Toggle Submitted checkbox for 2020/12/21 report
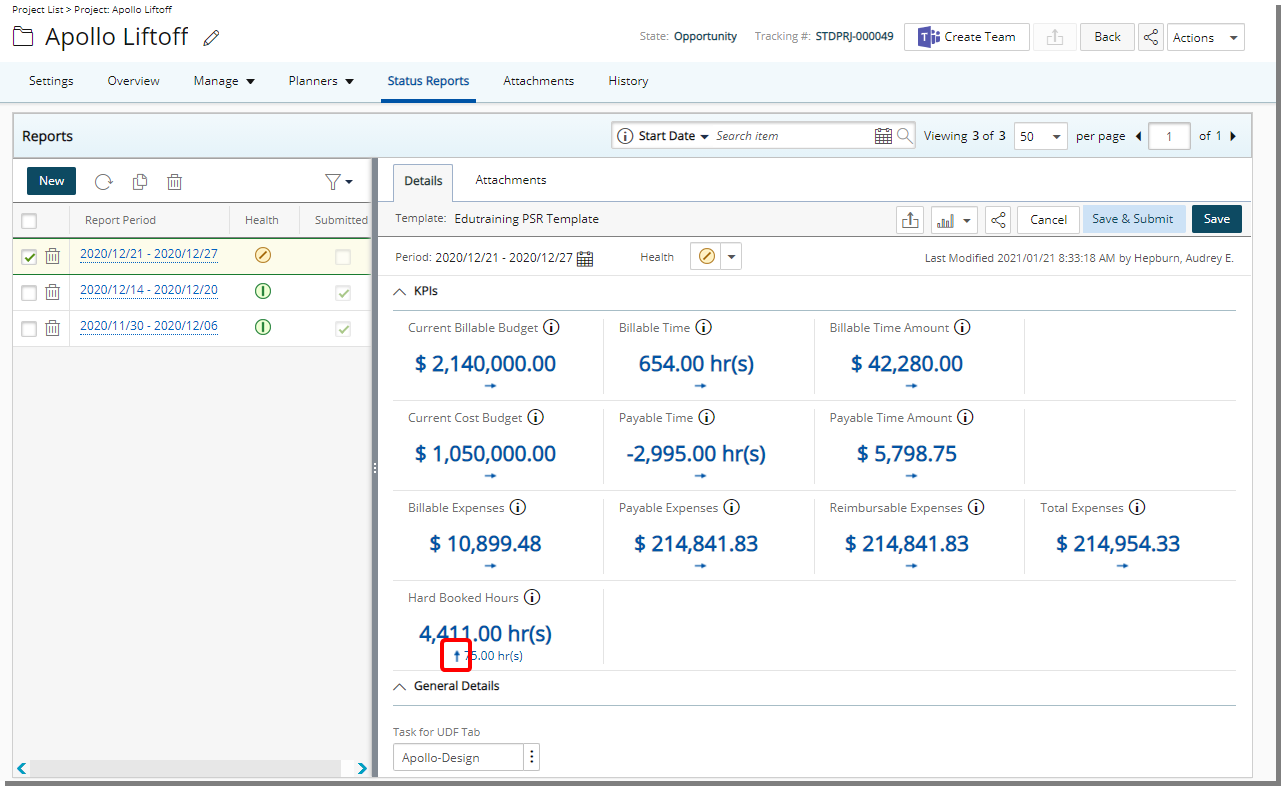This screenshot has width=1281, height=786. click(343, 257)
